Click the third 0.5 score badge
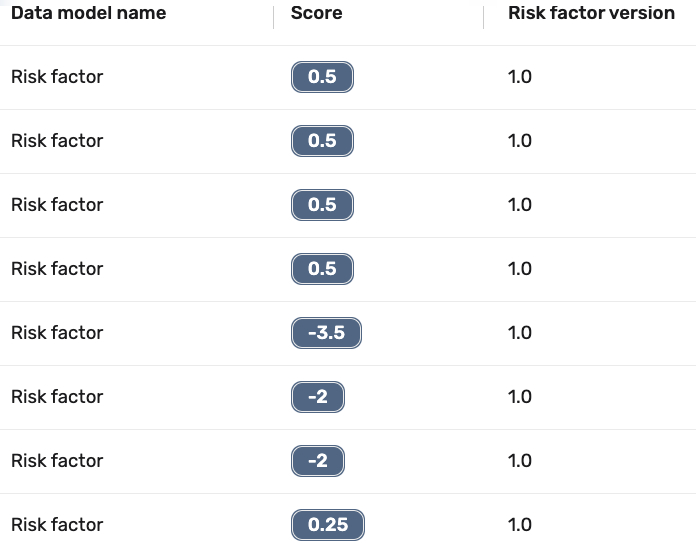Viewport: 696px width, 548px height. click(x=322, y=205)
